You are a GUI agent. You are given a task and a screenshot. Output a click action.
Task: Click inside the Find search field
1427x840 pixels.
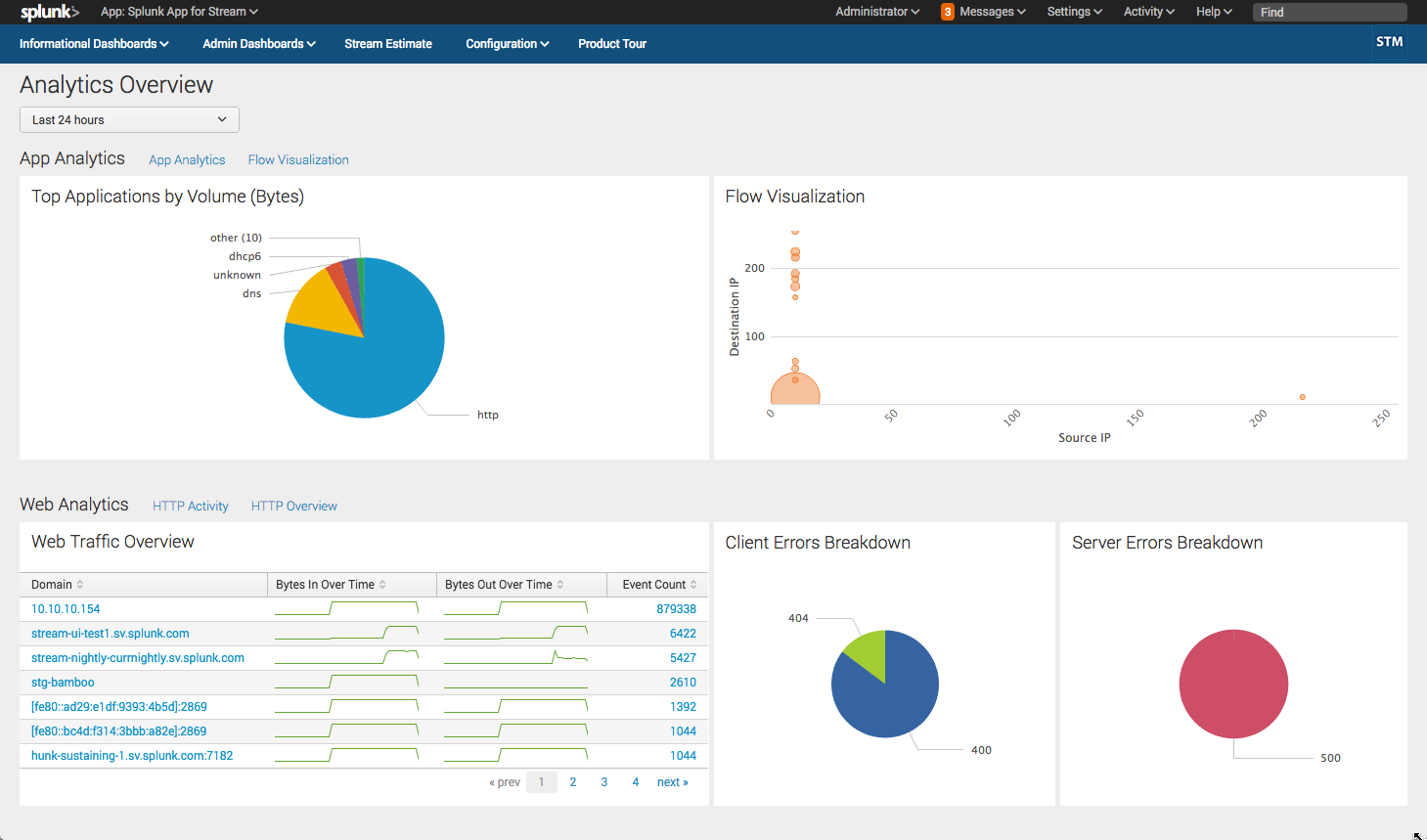pyautogui.click(x=1328, y=12)
